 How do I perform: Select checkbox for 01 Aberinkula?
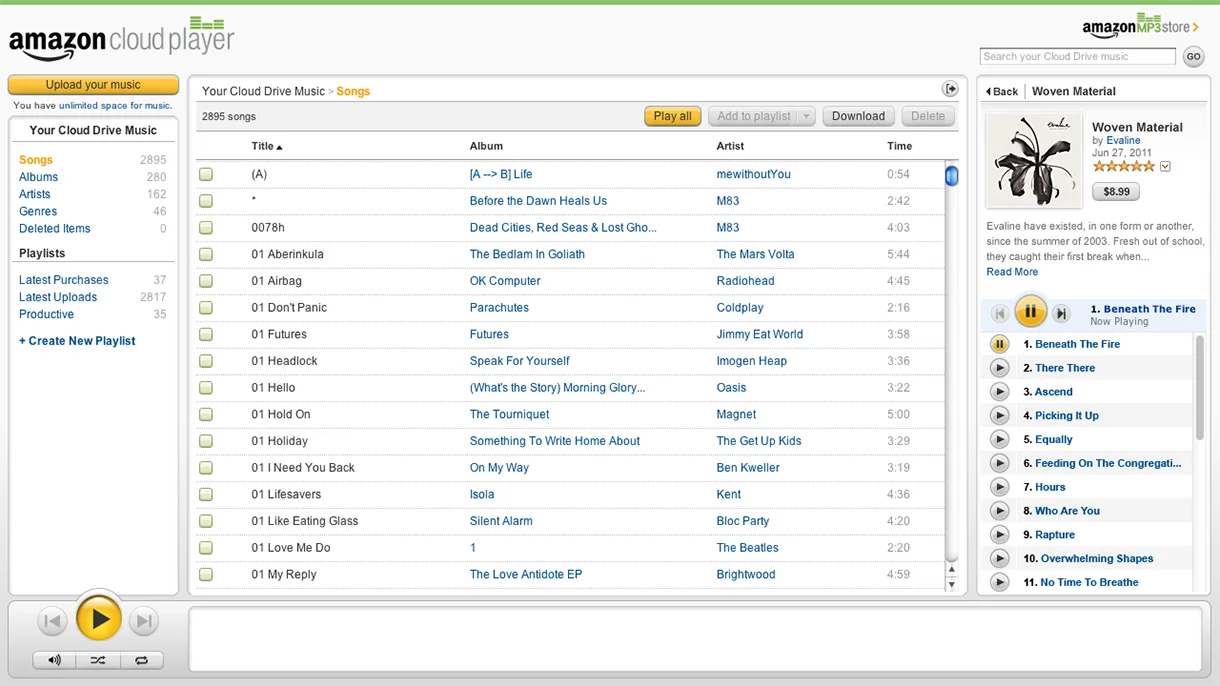coord(206,254)
